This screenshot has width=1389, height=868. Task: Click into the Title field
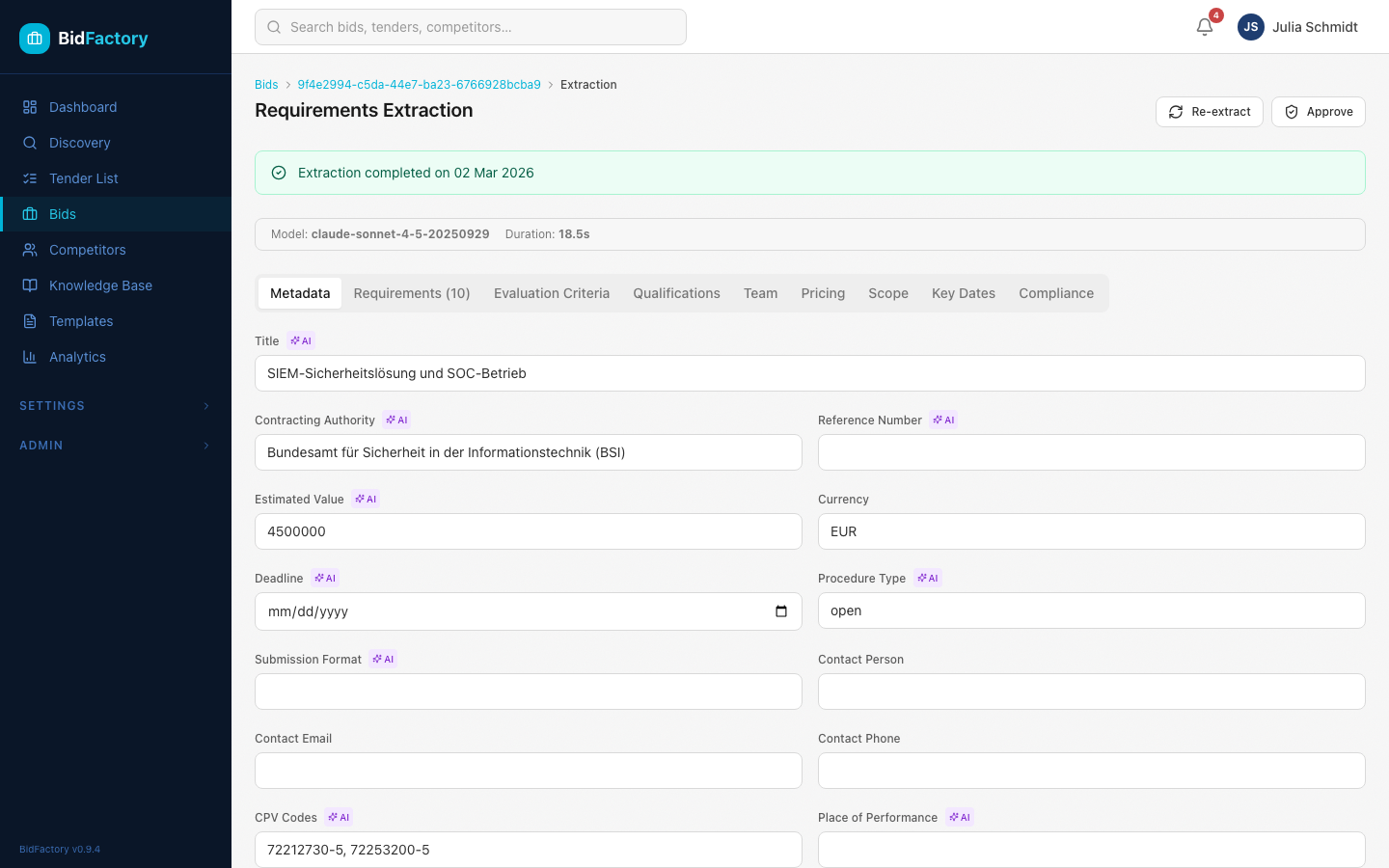[810, 373]
